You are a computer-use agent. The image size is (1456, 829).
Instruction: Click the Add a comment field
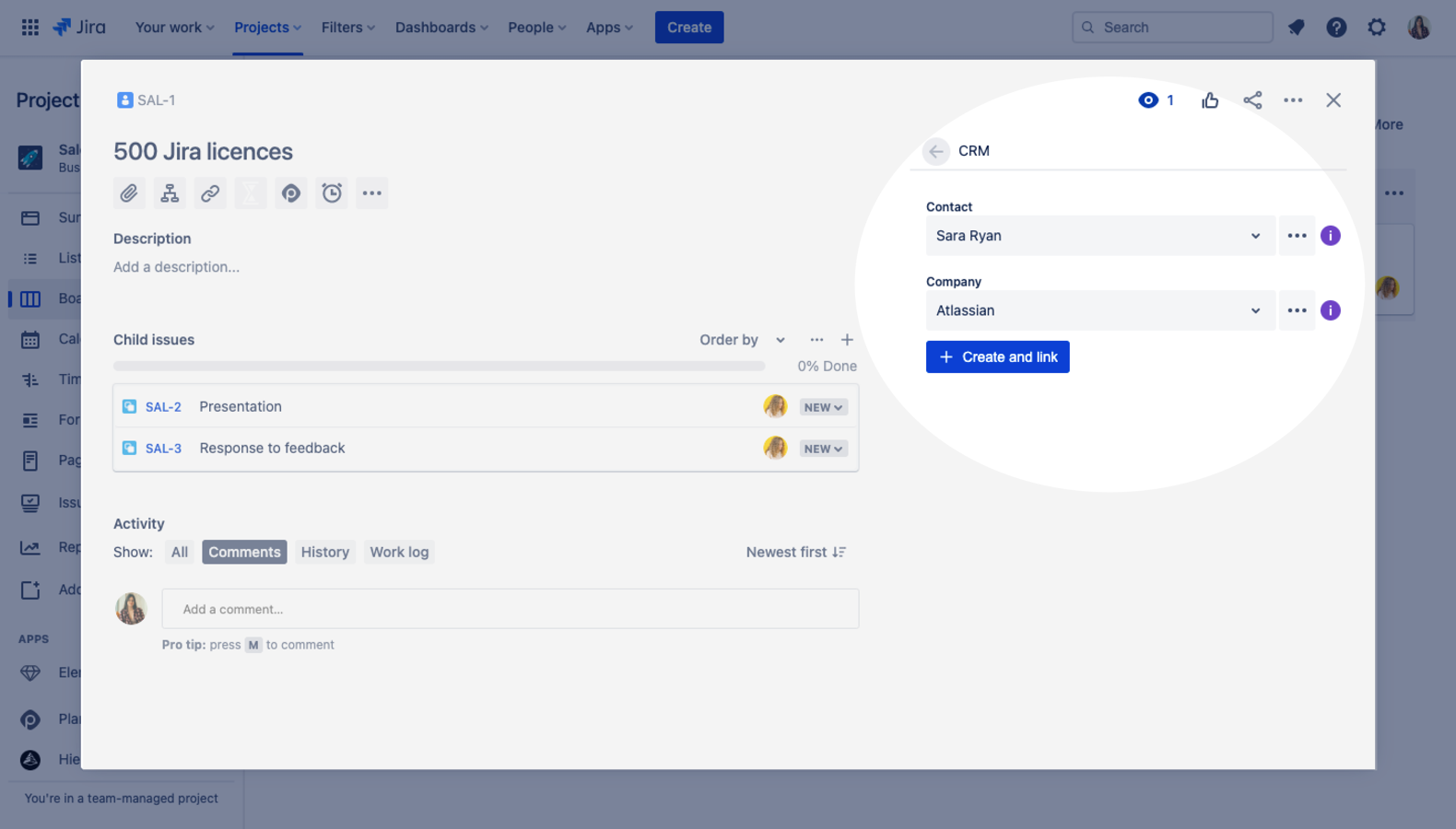(511, 609)
